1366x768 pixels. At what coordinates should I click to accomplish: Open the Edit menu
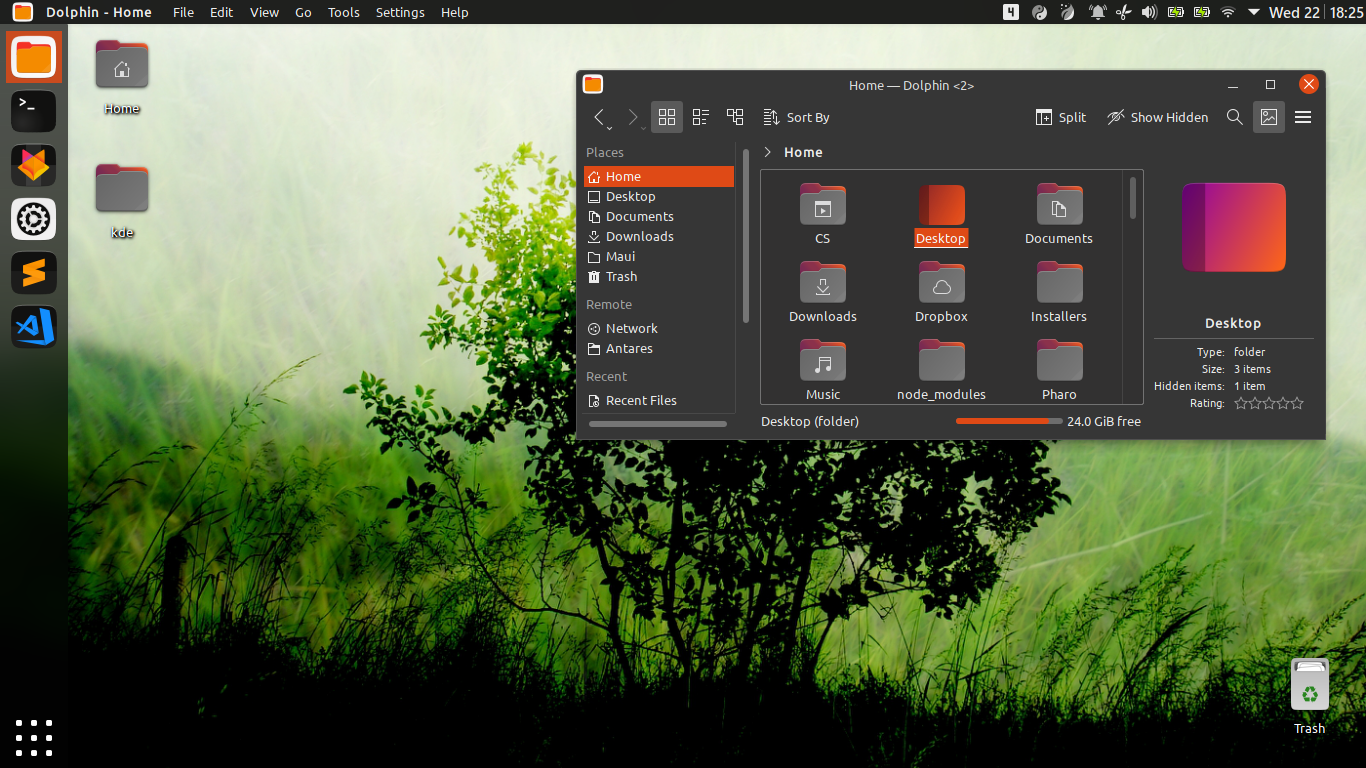click(x=221, y=12)
